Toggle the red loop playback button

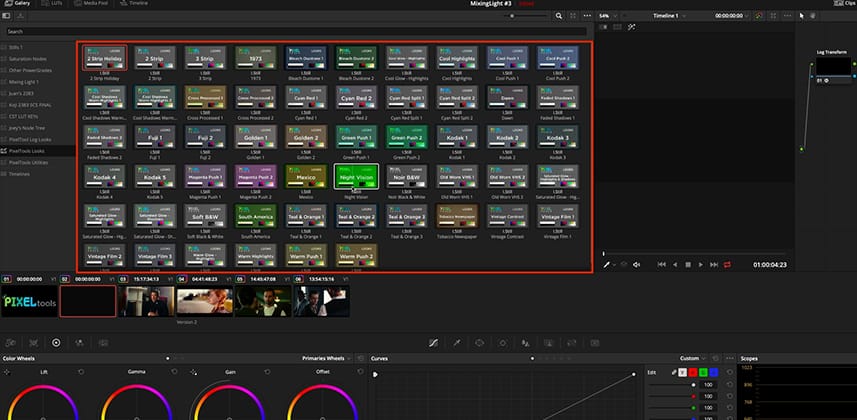click(x=727, y=265)
